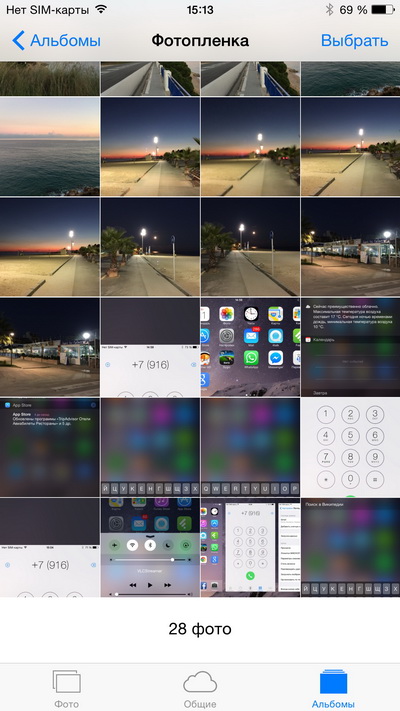Tap the Bluetooth status icon
The image size is (400, 711).
(330, 10)
